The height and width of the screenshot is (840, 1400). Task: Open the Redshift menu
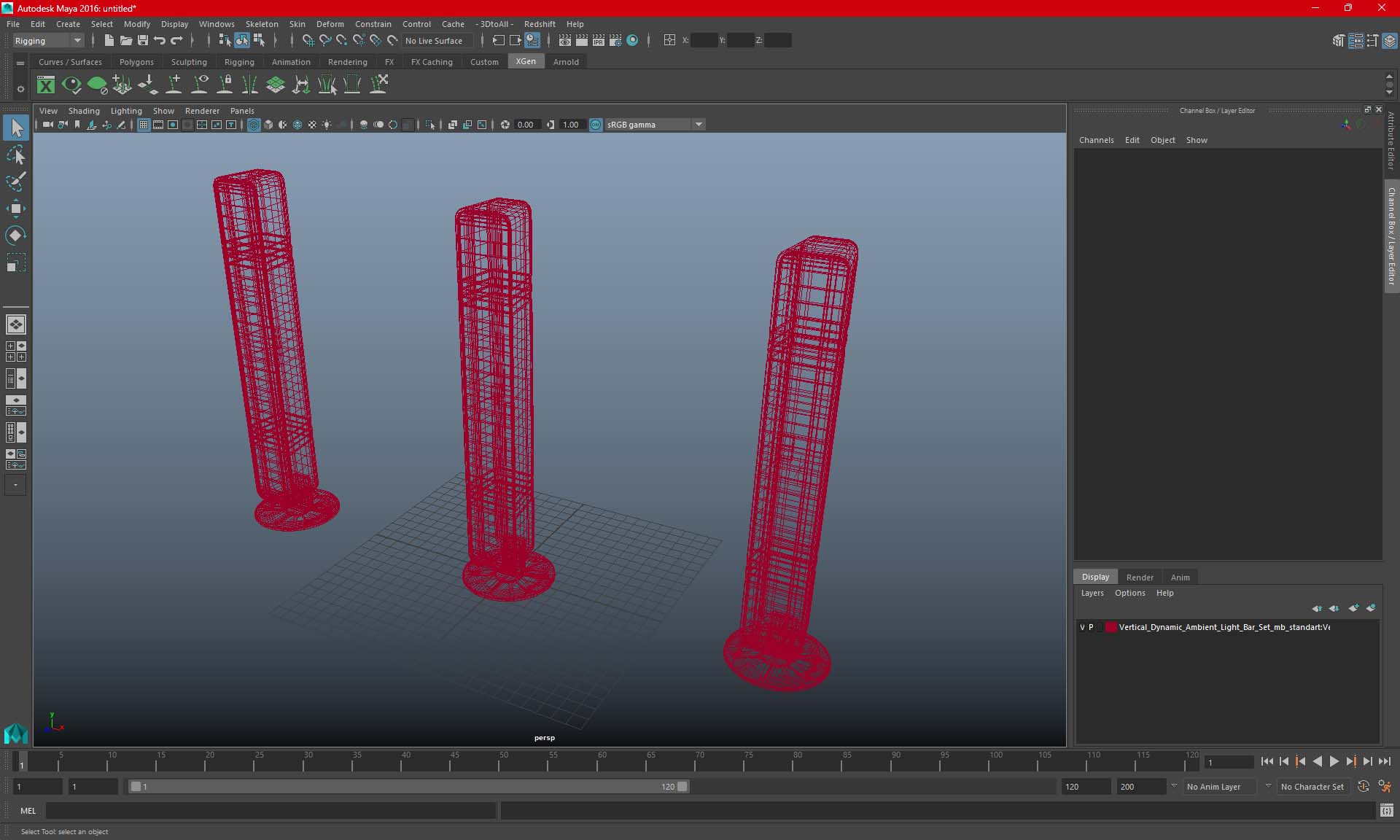coord(540,24)
